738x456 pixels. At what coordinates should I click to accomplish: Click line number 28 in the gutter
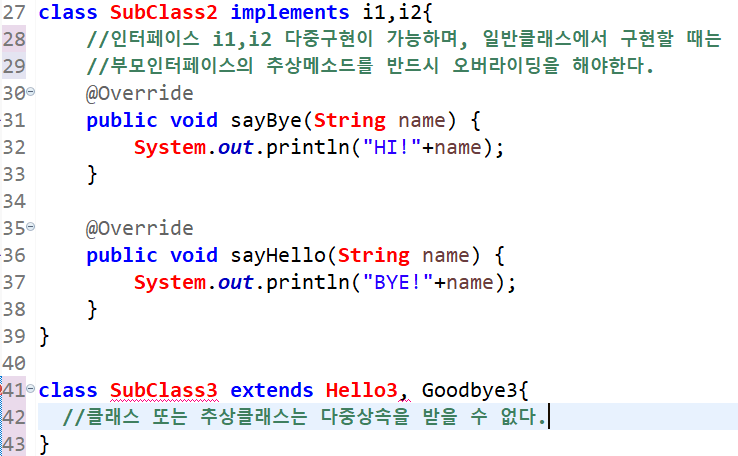pos(14,39)
